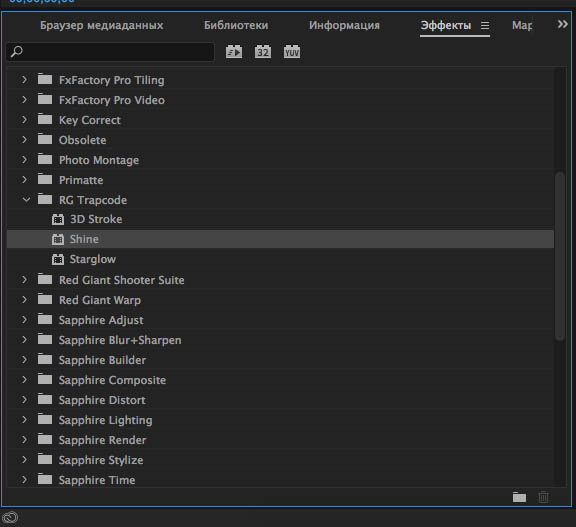
Task: Select the Sapphire Blur+Sharpen folder label
Action: [x=120, y=340]
